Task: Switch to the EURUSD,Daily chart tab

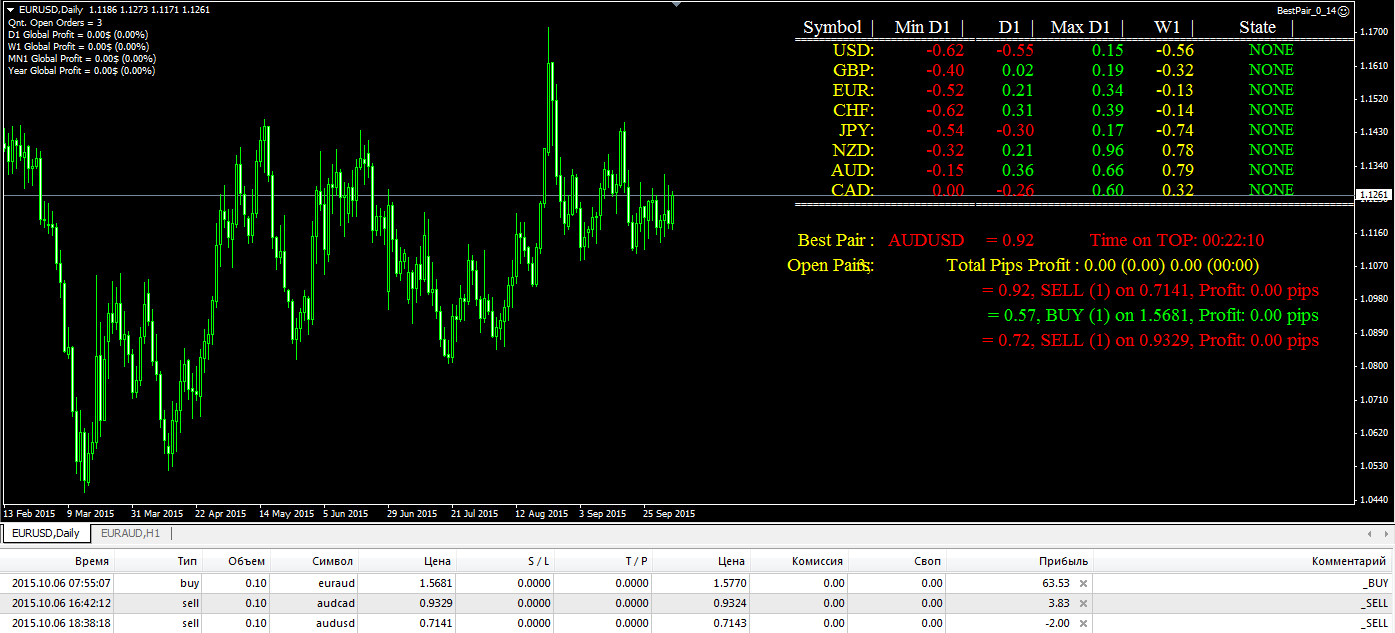Action: coord(46,533)
